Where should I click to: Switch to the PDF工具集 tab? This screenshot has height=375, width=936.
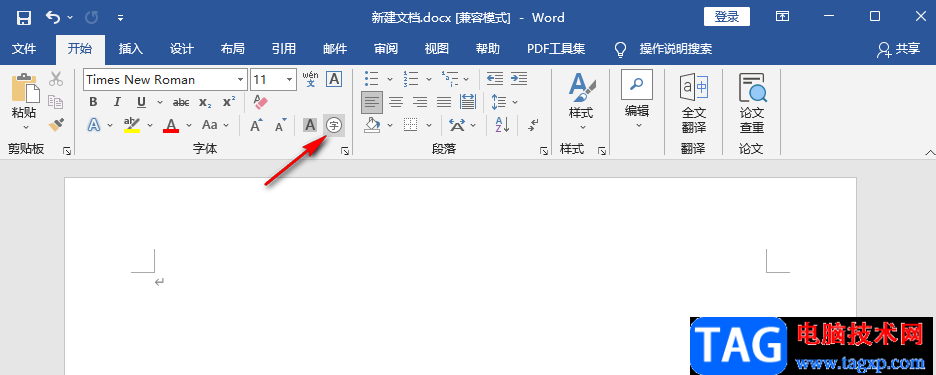tap(556, 49)
